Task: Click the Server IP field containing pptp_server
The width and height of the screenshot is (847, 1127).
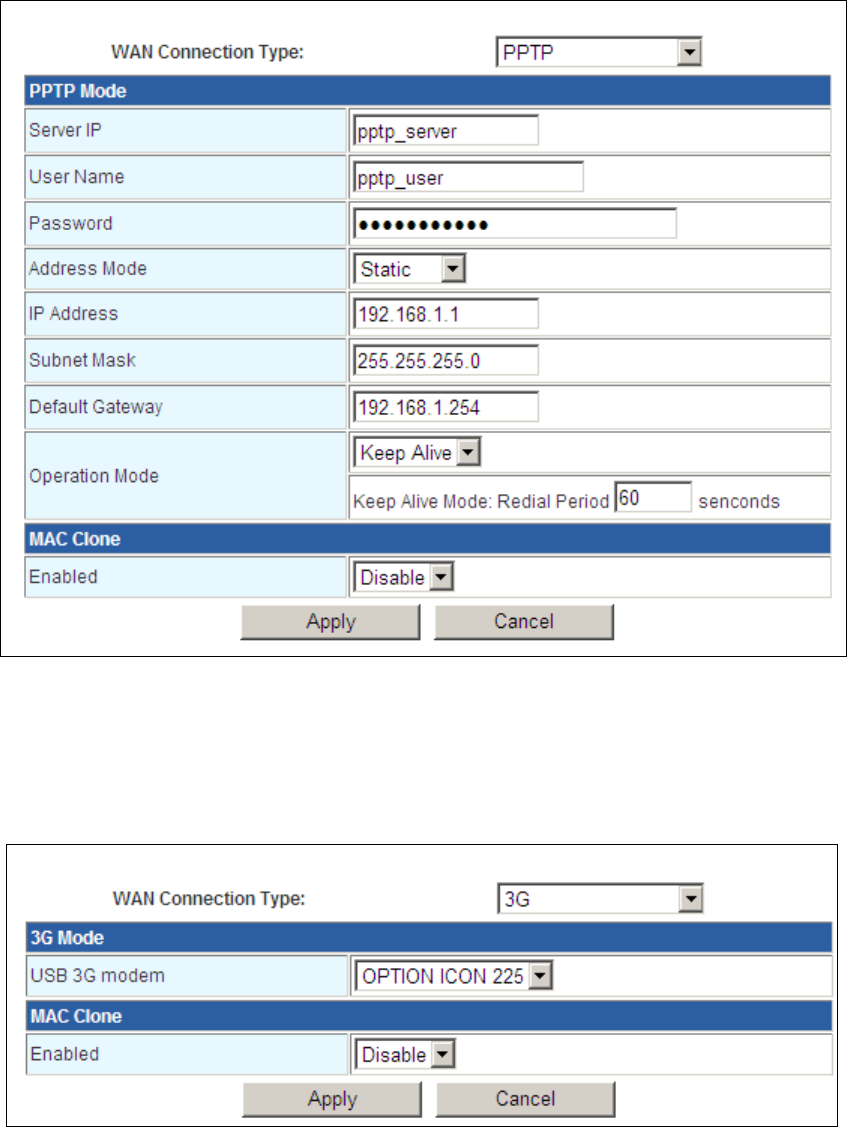Action: (446, 131)
